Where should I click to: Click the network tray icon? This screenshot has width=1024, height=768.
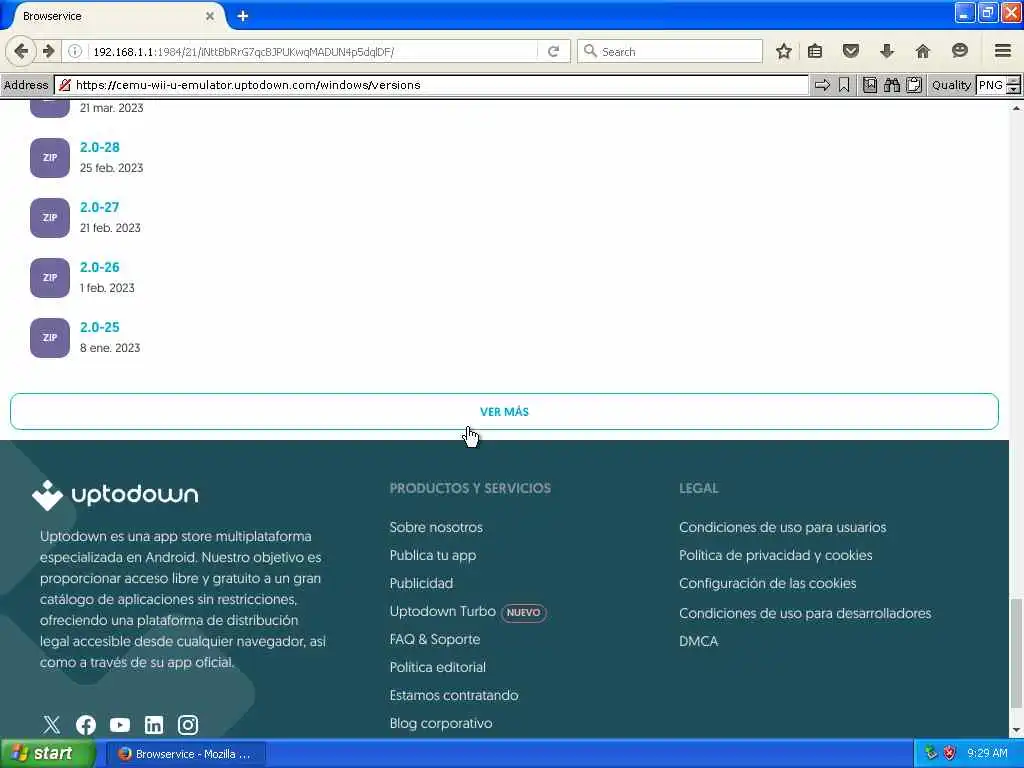(x=931, y=753)
